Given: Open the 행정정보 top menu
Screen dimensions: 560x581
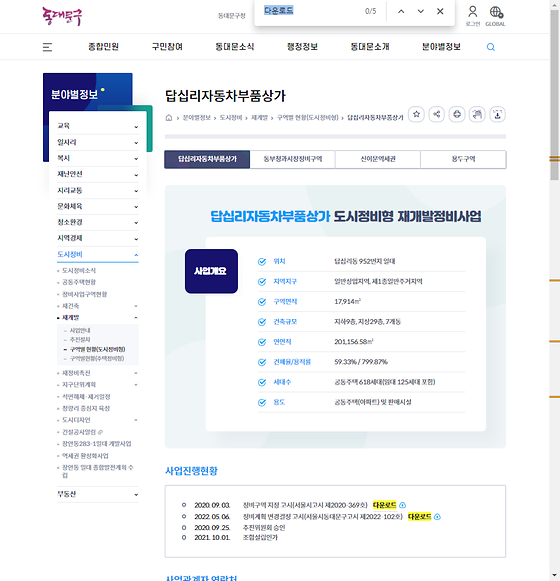Looking at the screenshot, I should [302, 47].
